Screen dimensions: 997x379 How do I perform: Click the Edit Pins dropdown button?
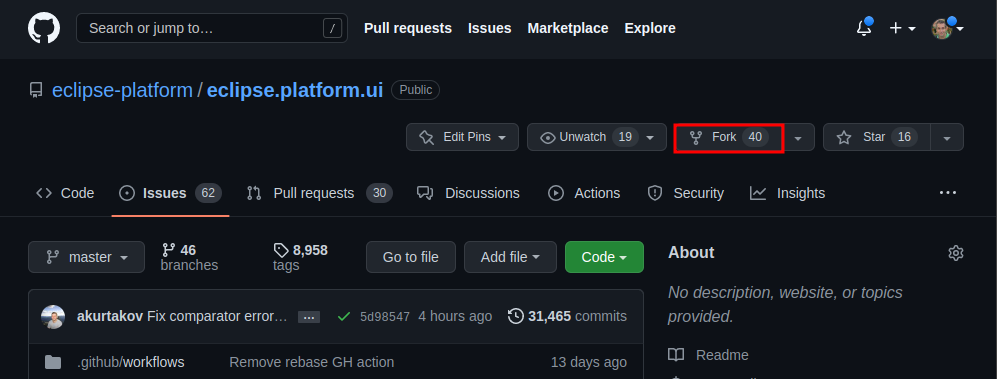coord(462,137)
